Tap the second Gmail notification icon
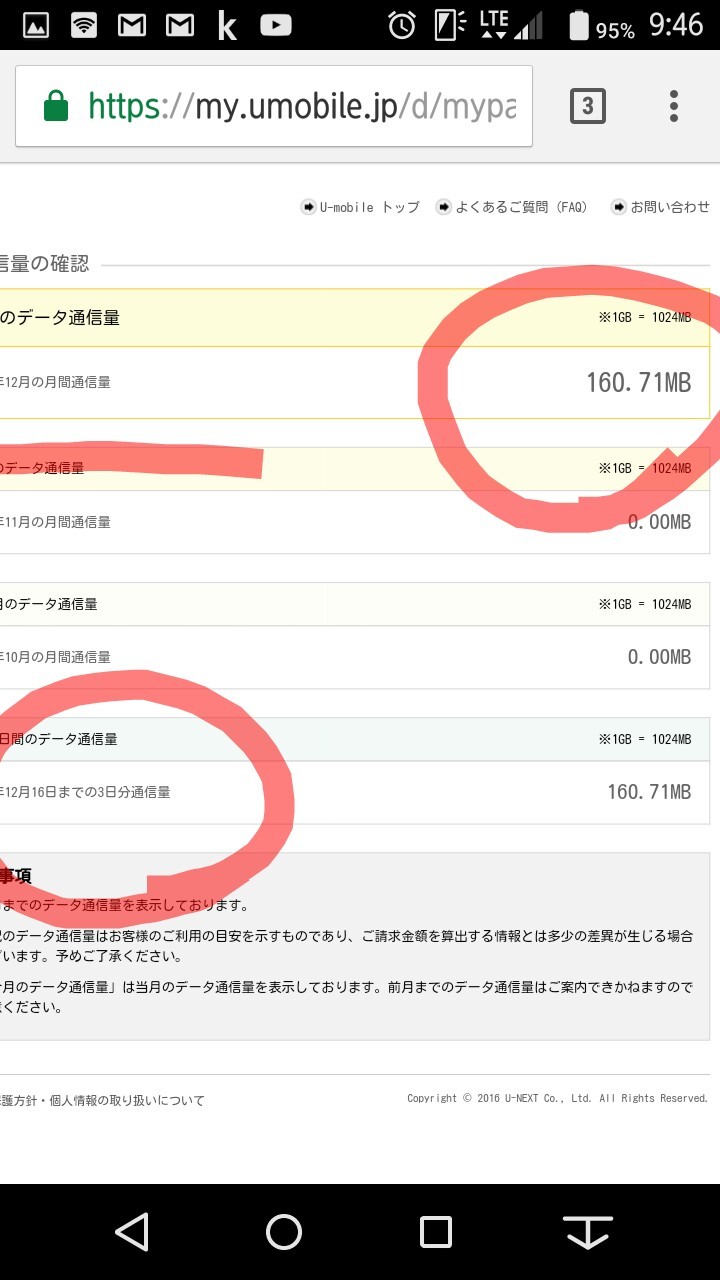The height and width of the screenshot is (1280, 720). (x=180, y=26)
